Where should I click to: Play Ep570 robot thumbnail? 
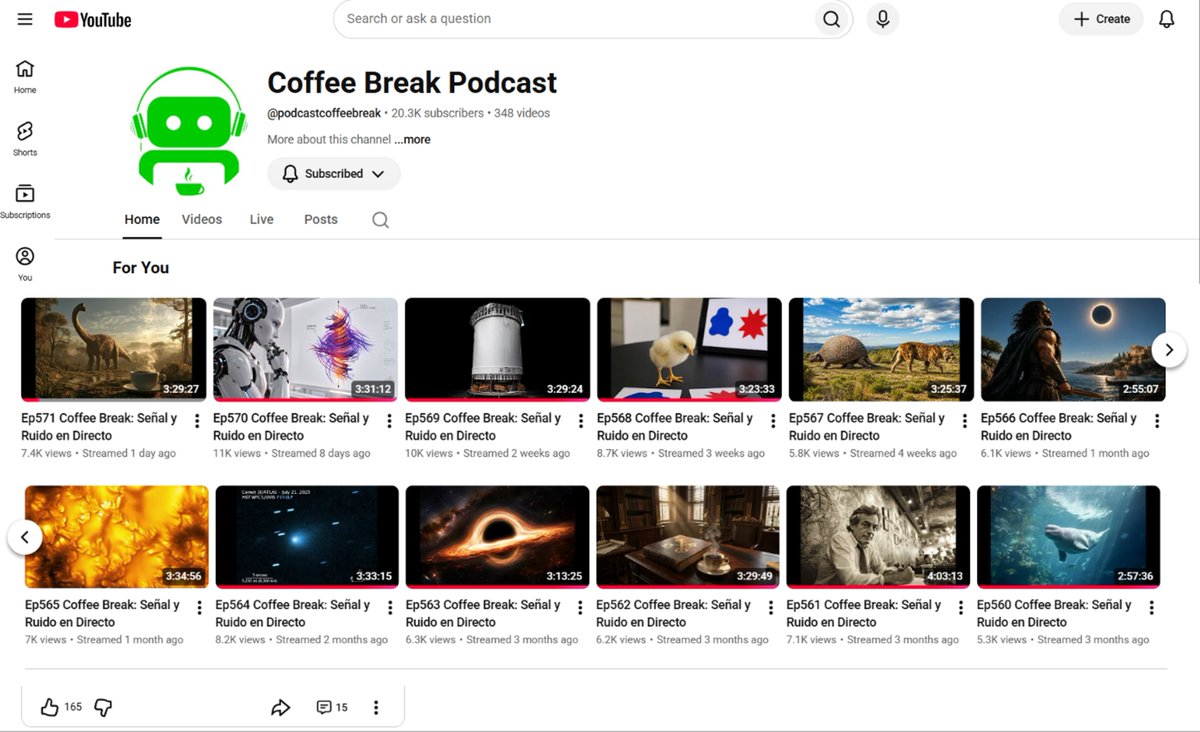coord(306,350)
